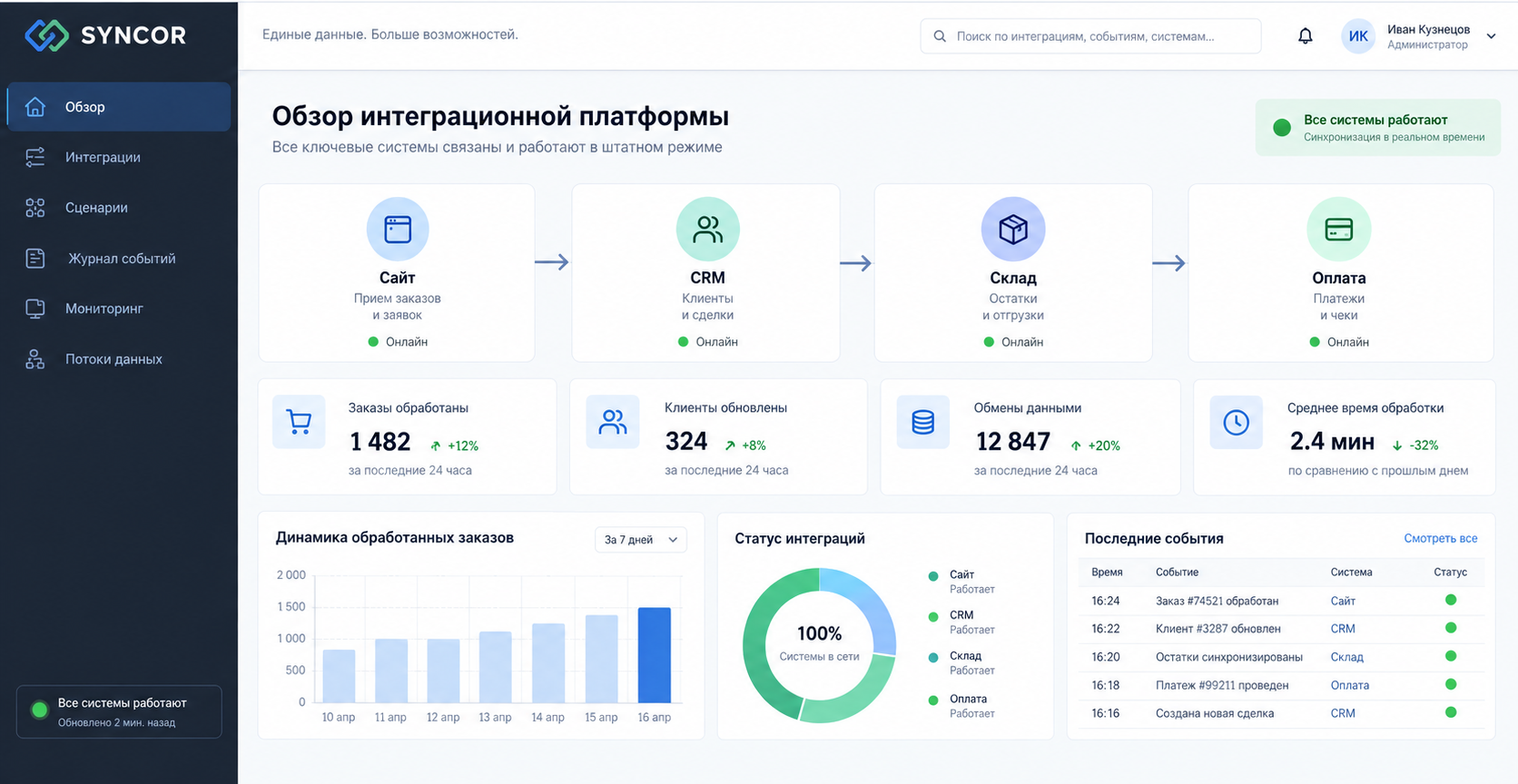
Task: Click the Потоки данных sidebar icon
Action: [34, 359]
